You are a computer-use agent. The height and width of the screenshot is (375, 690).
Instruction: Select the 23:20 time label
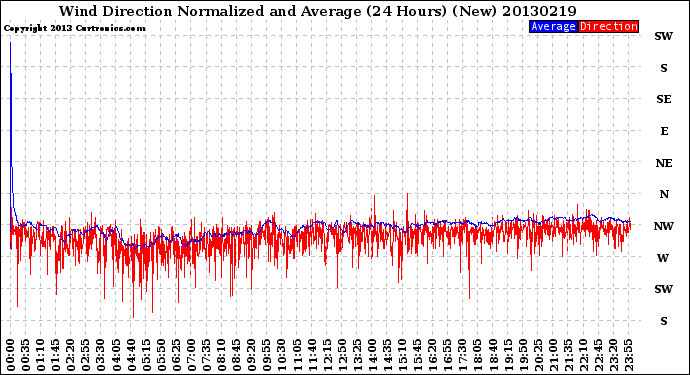coord(613,355)
